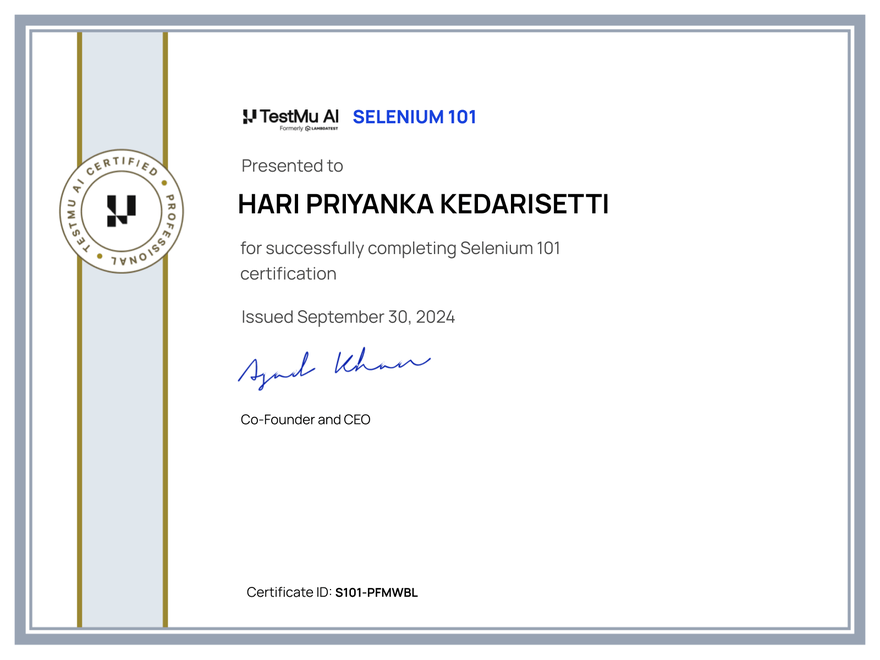The height and width of the screenshot is (660, 880).
Task: Click the Ajay Khan signature
Action: (x=335, y=365)
